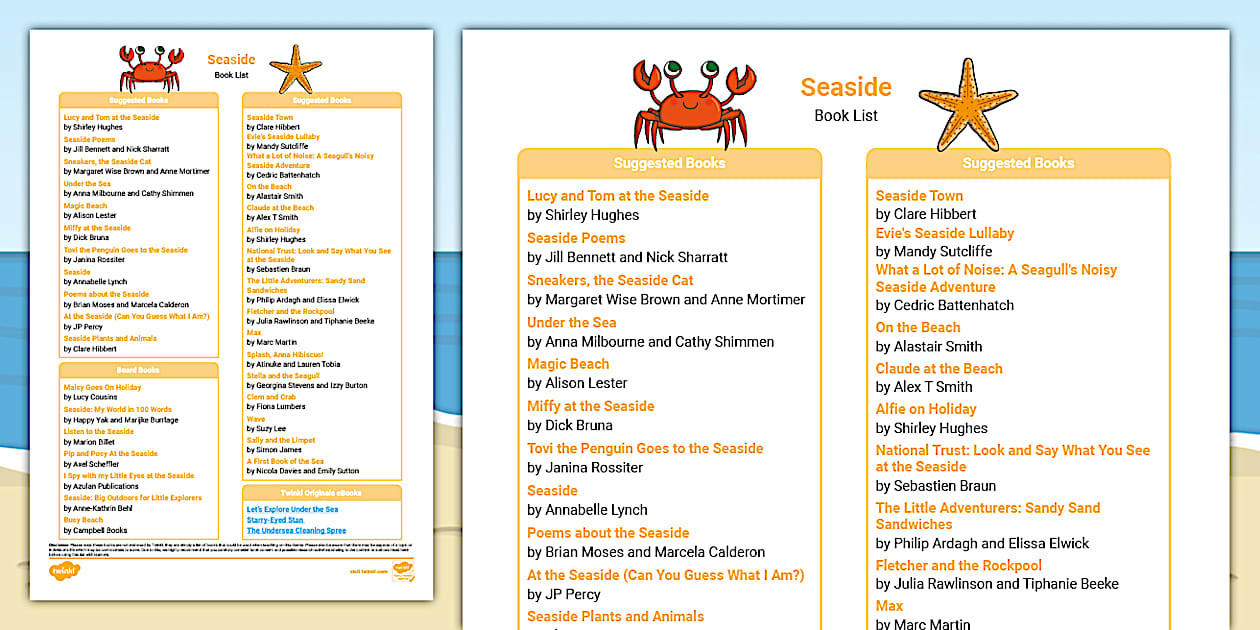Click the Twinkl badge at the page bottom right
The image size is (1260, 630).
403,570
